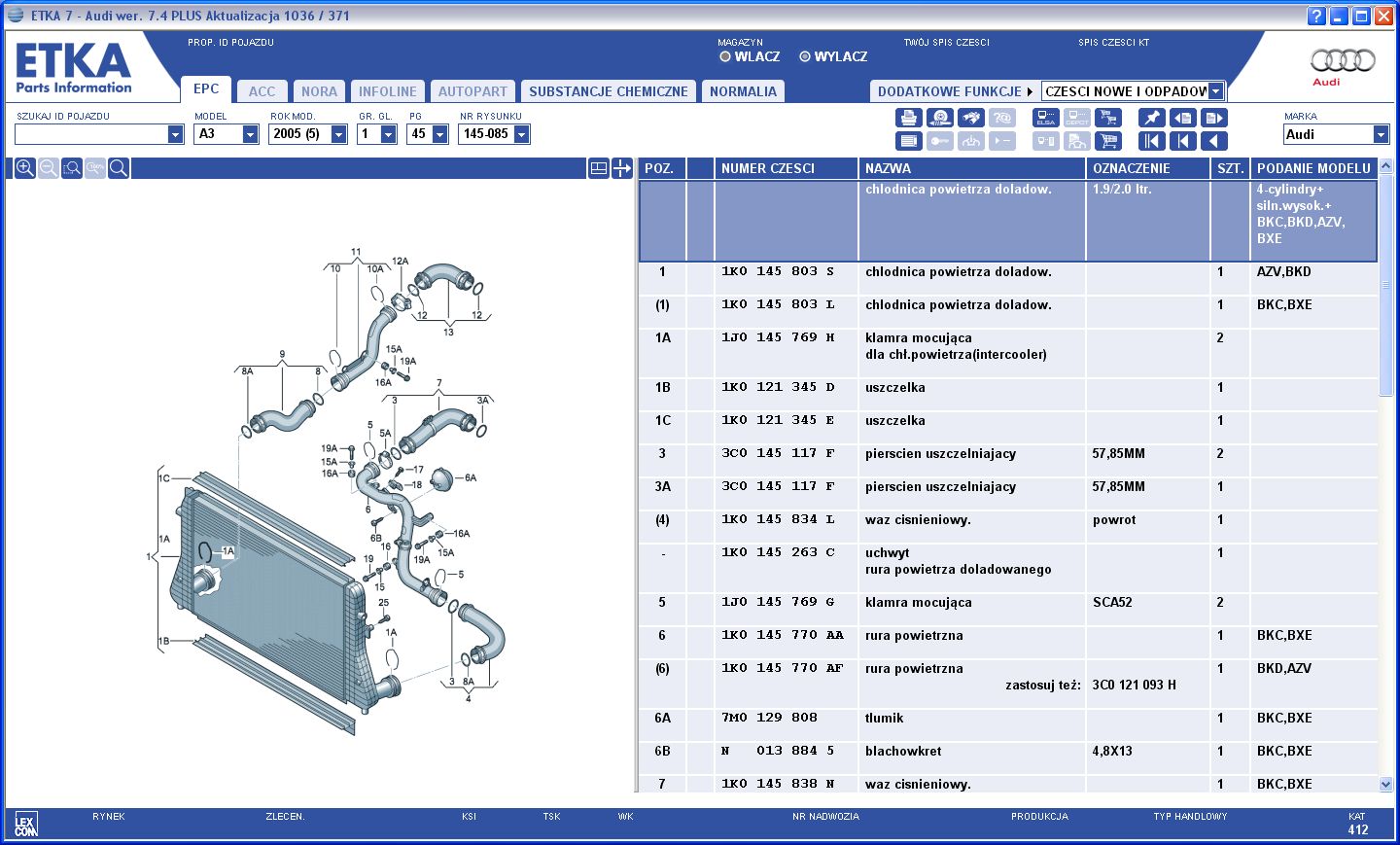The width and height of the screenshot is (1400, 845).
Task: Open the NORMALIA tab
Action: tap(743, 91)
